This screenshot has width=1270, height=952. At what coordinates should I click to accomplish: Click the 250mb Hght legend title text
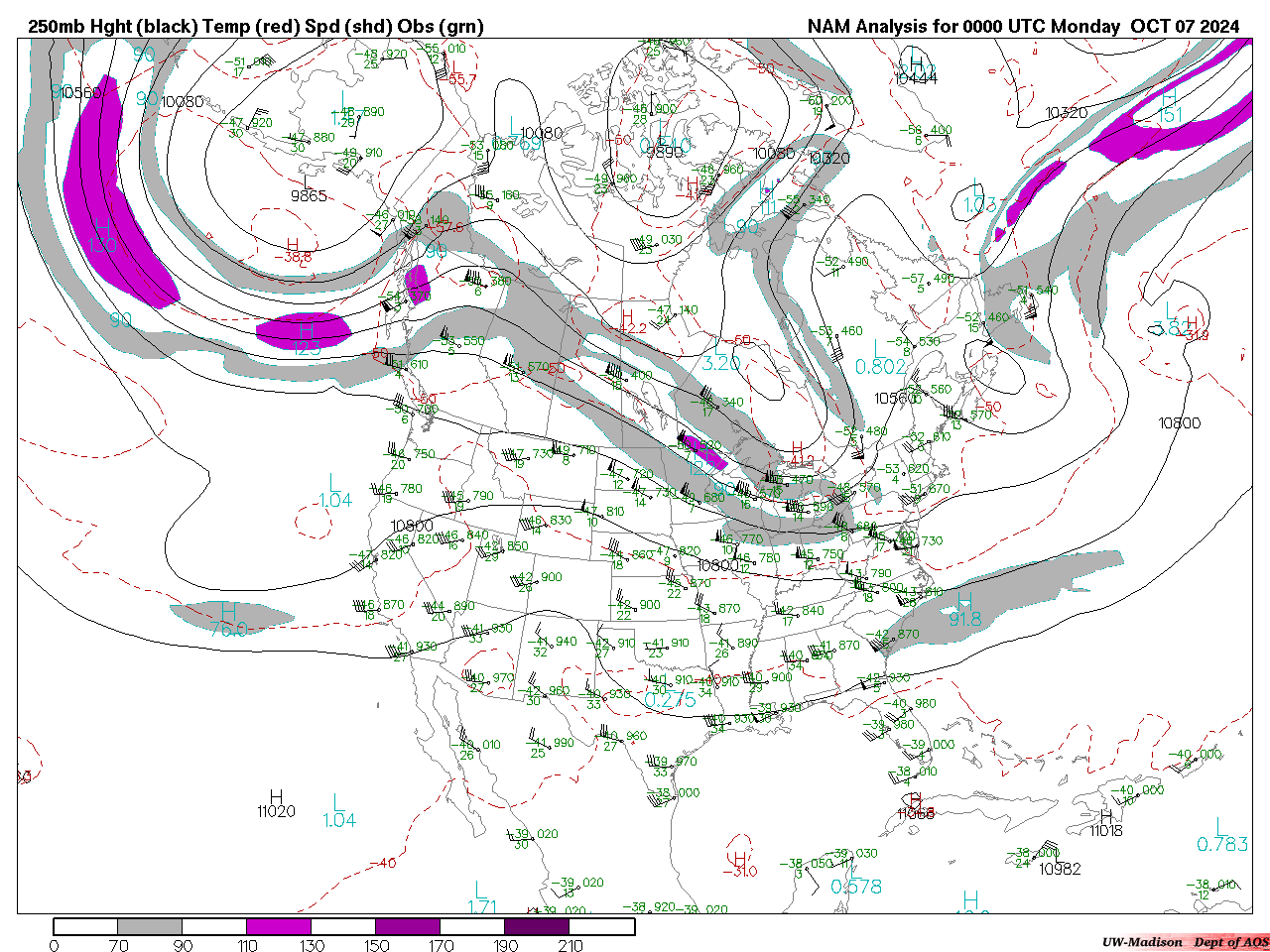coord(256,27)
